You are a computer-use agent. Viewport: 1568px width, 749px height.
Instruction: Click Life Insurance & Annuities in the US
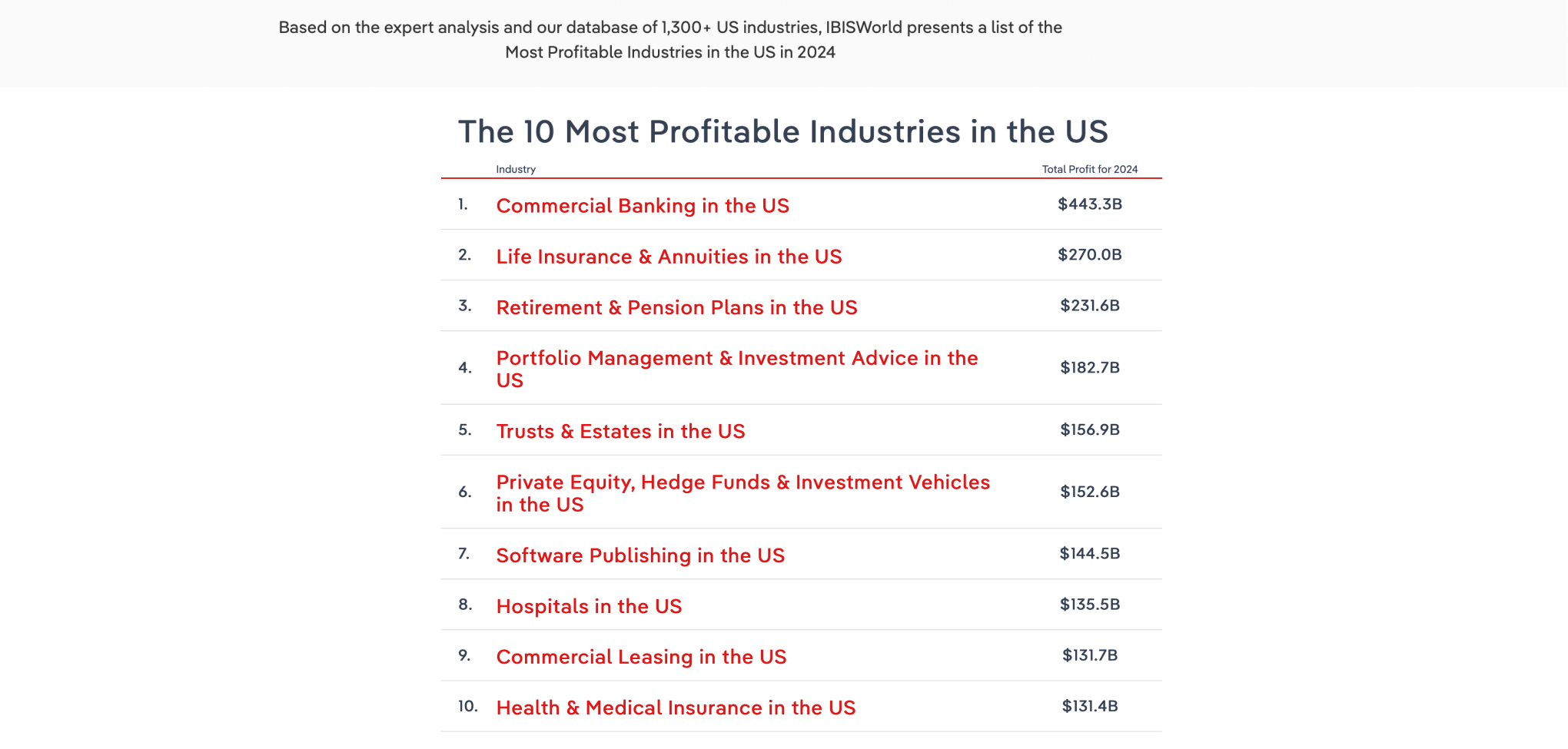(x=669, y=257)
